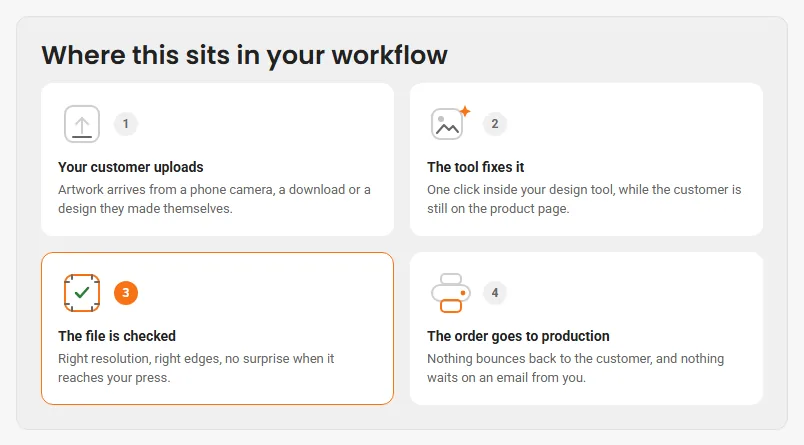Screen dimensions: 804x445
Task: Click the "Your customer uploads" title
Action: [131, 167]
